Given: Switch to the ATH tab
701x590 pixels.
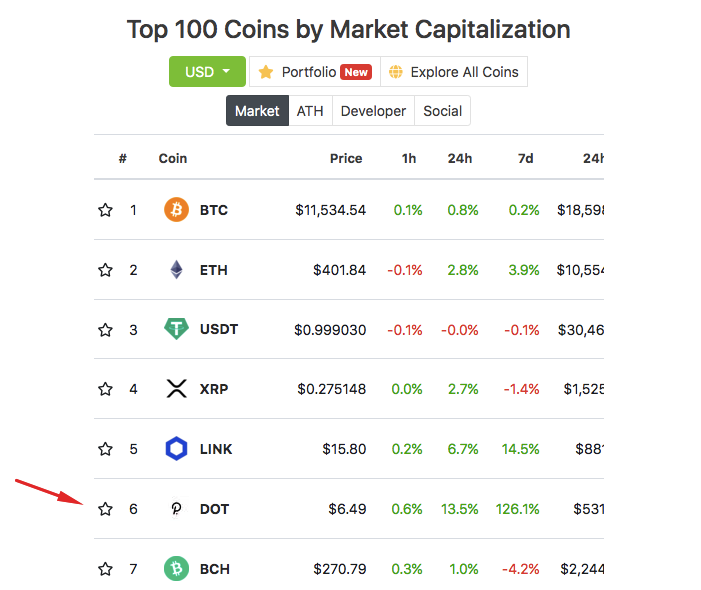Looking at the screenshot, I should tap(310, 110).
